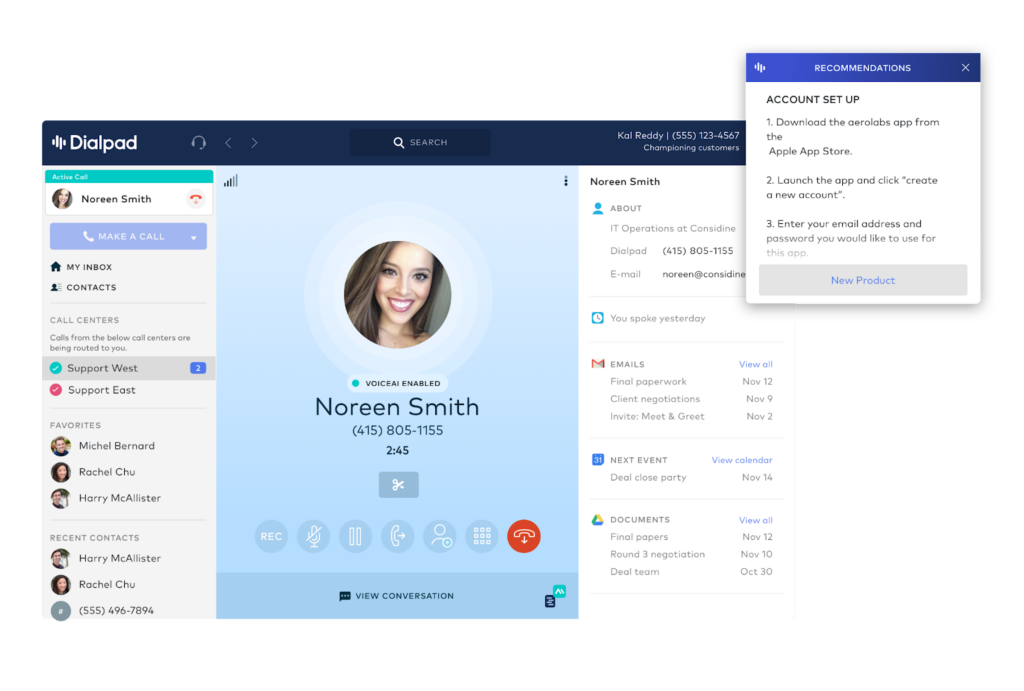Image resolution: width=1024 pixels, height=691 pixels.
Task: Click the clock icon by You spoke yesterday
Action: point(598,318)
